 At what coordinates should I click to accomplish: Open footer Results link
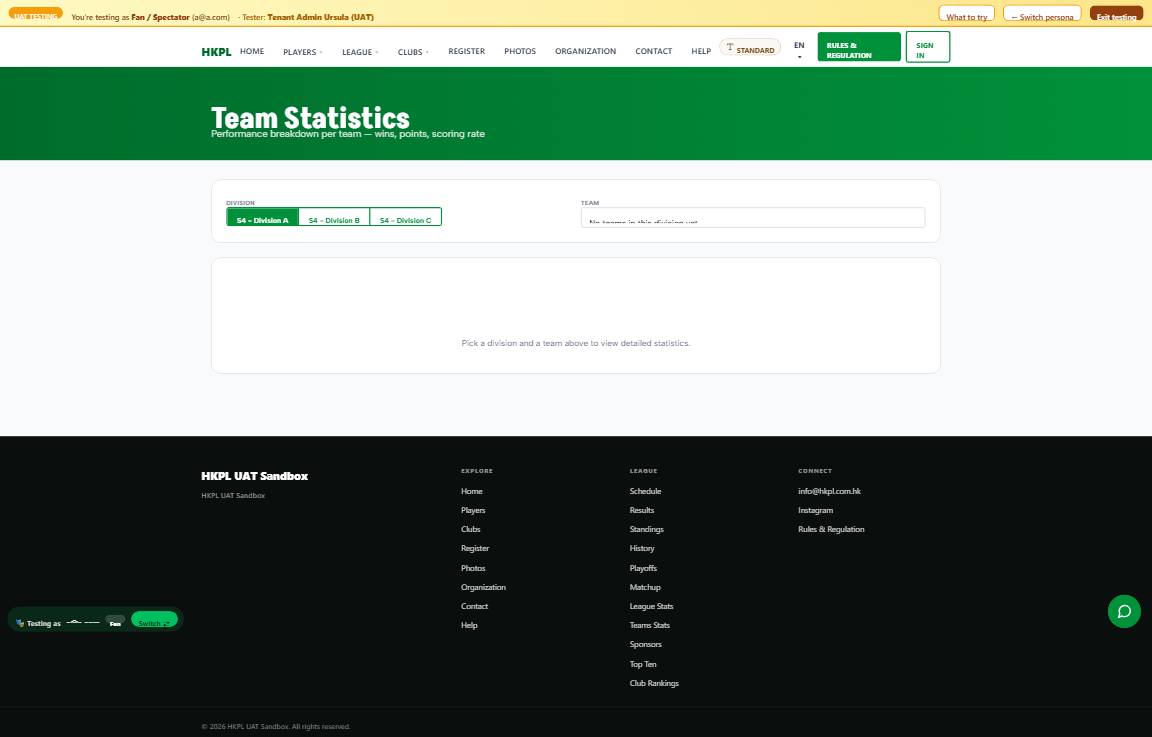641,510
